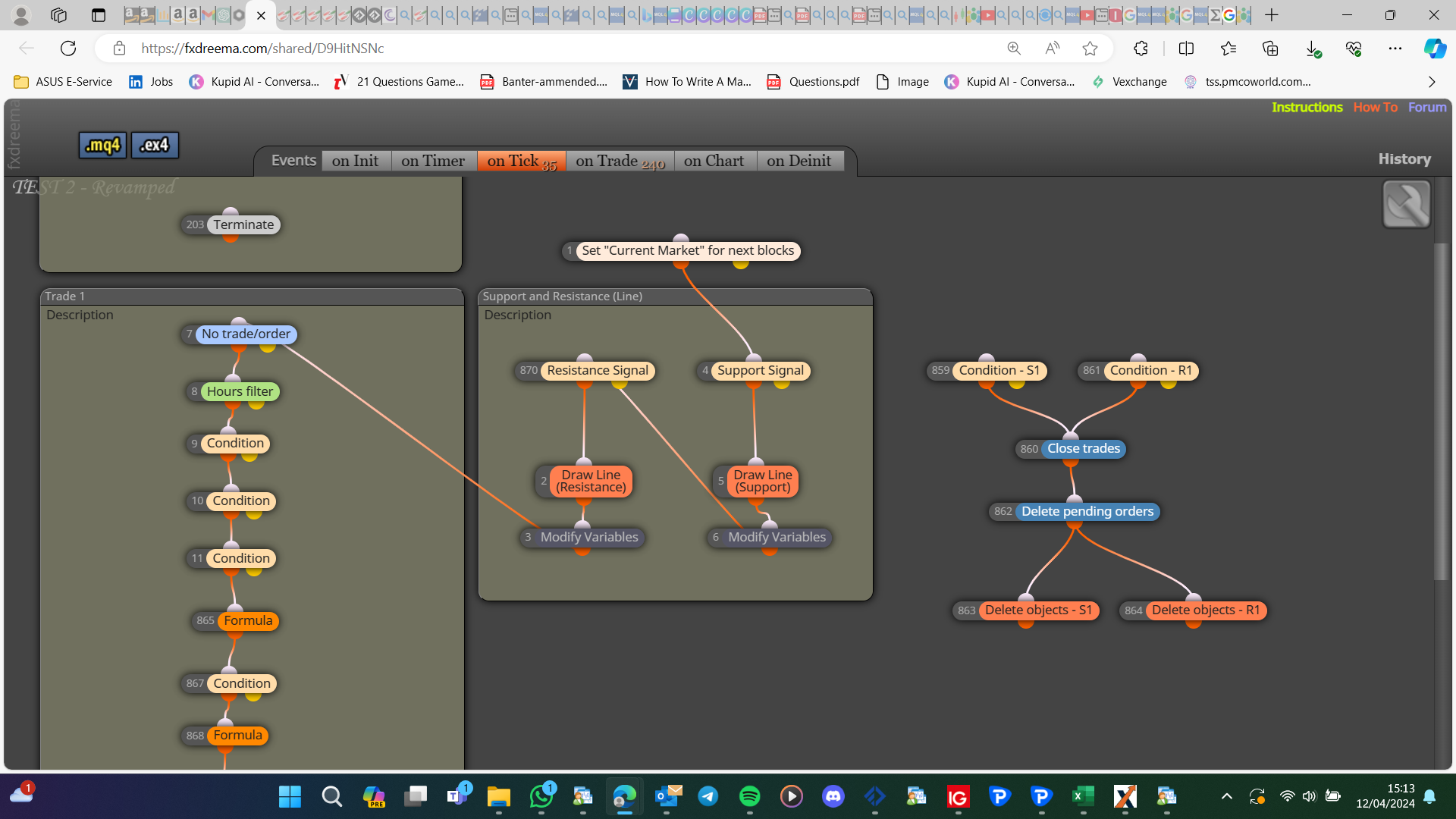Select the Delete objects - S1 block
This screenshot has width=1456, height=819.
pos(1026,610)
